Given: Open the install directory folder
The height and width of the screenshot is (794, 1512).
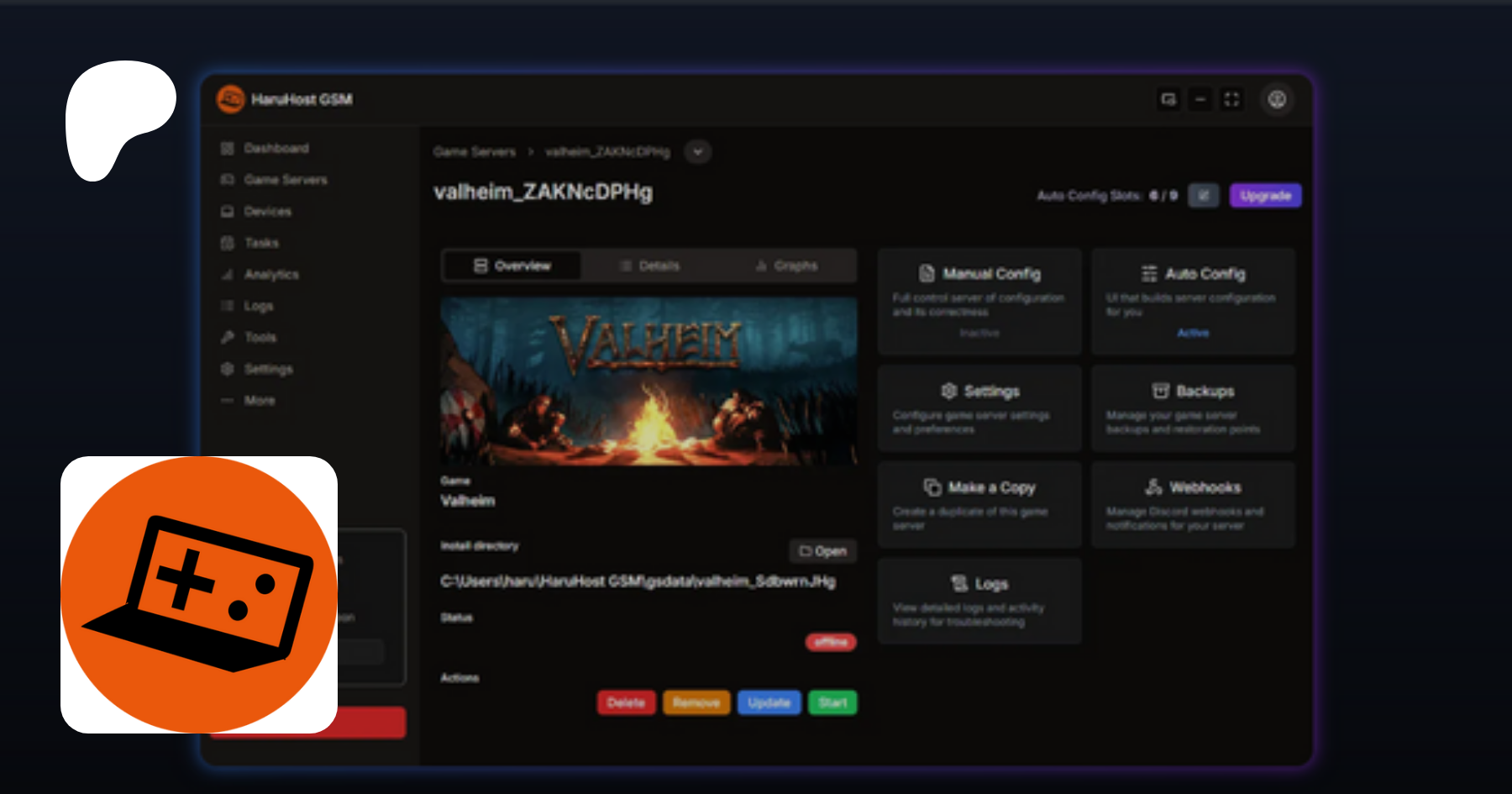Looking at the screenshot, I should [x=822, y=551].
